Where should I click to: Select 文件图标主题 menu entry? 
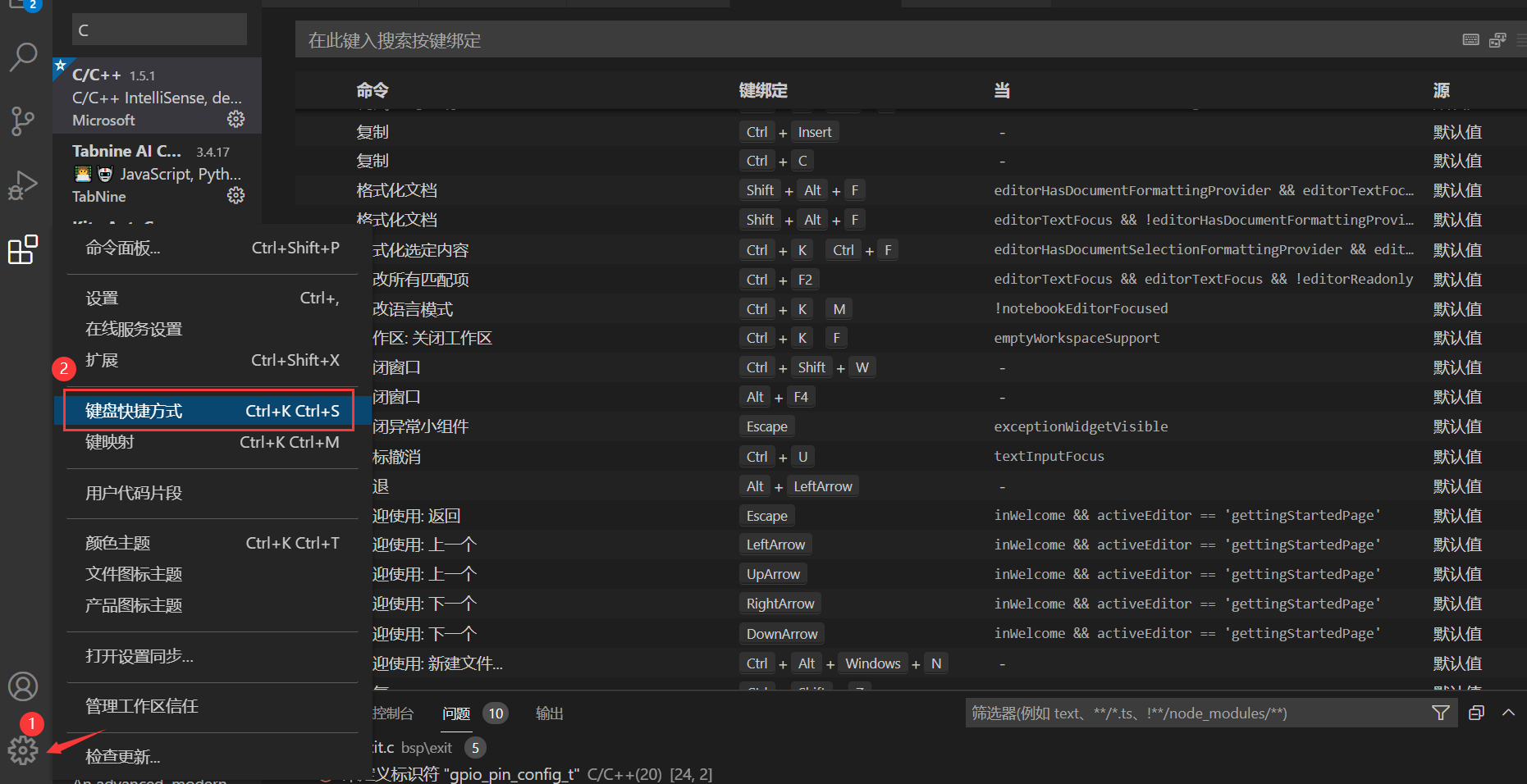coord(213,574)
